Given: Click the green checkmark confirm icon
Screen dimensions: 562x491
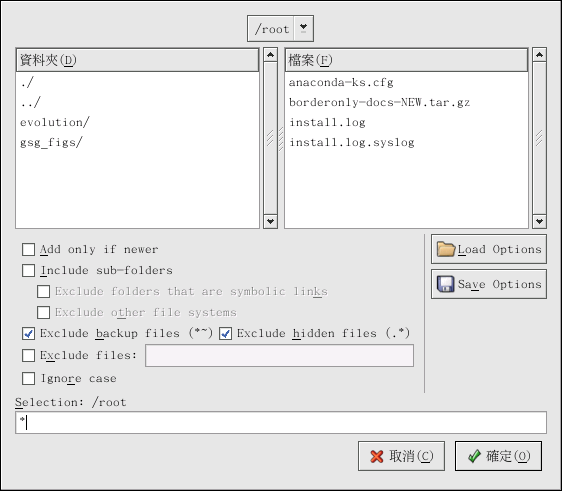Looking at the screenshot, I should [x=474, y=456].
